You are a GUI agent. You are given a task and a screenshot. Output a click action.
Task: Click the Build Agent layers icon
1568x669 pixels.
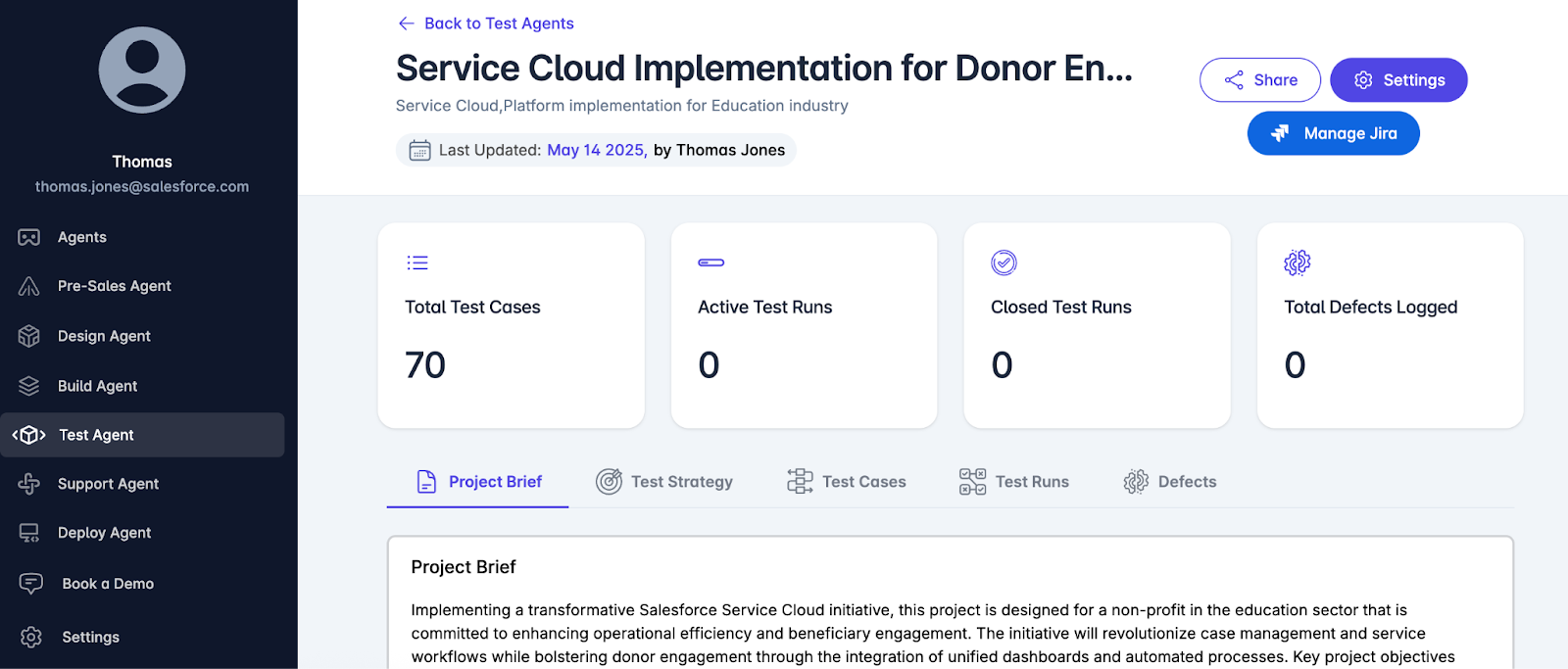click(x=29, y=386)
